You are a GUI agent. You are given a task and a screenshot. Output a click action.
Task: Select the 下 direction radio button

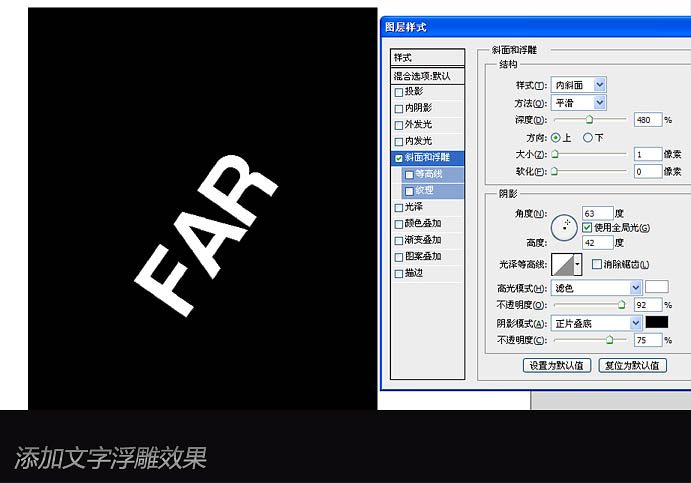pos(588,137)
